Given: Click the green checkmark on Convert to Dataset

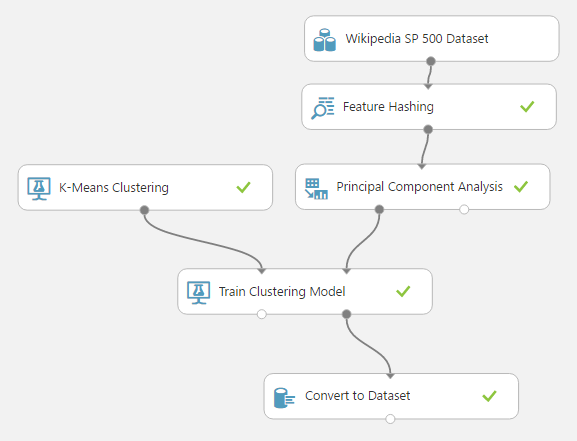Looking at the screenshot, I should [x=489, y=396].
